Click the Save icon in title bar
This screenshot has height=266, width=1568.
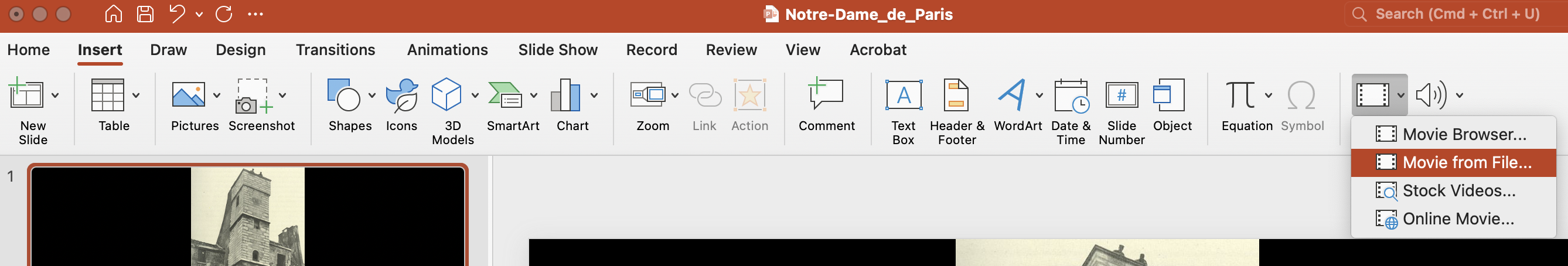145,14
